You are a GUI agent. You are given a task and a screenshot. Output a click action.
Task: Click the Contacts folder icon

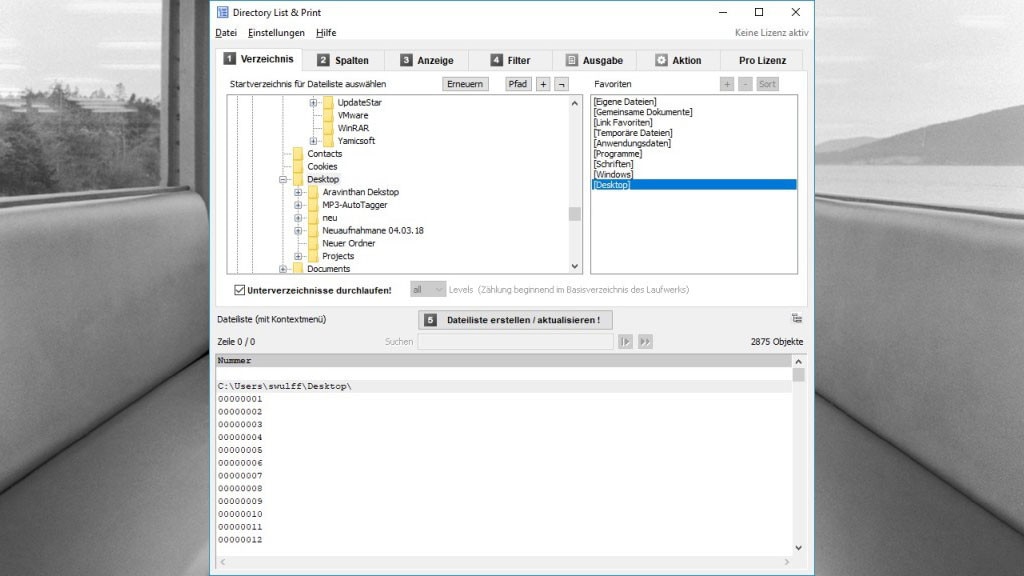[x=298, y=154]
